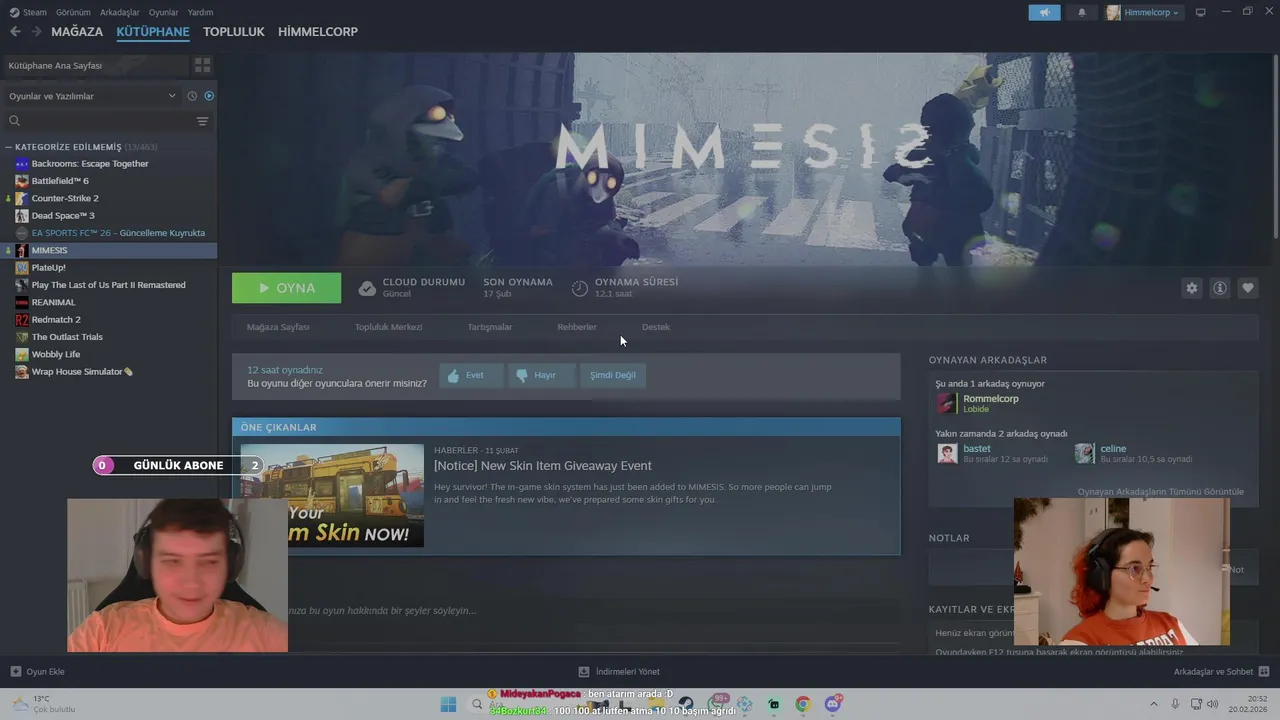The image size is (1280, 720).
Task: Open the Rehberler game tab
Action: click(577, 327)
